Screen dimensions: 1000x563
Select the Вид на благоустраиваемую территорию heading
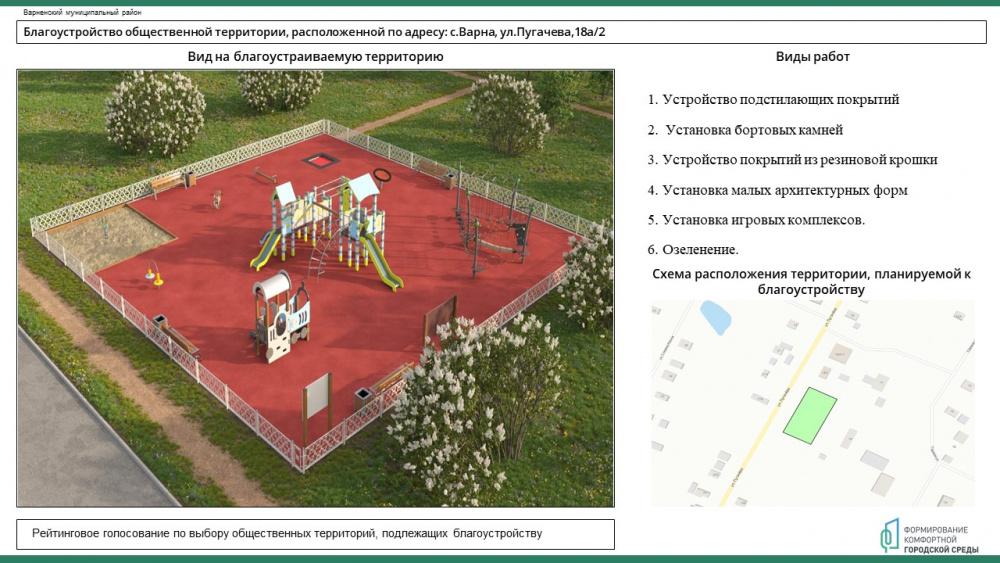[x=315, y=57]
